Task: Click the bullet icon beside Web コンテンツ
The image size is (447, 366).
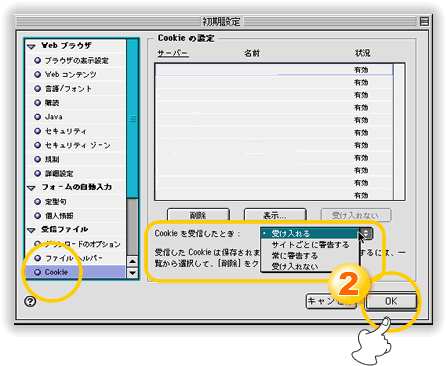Action: 38,74
